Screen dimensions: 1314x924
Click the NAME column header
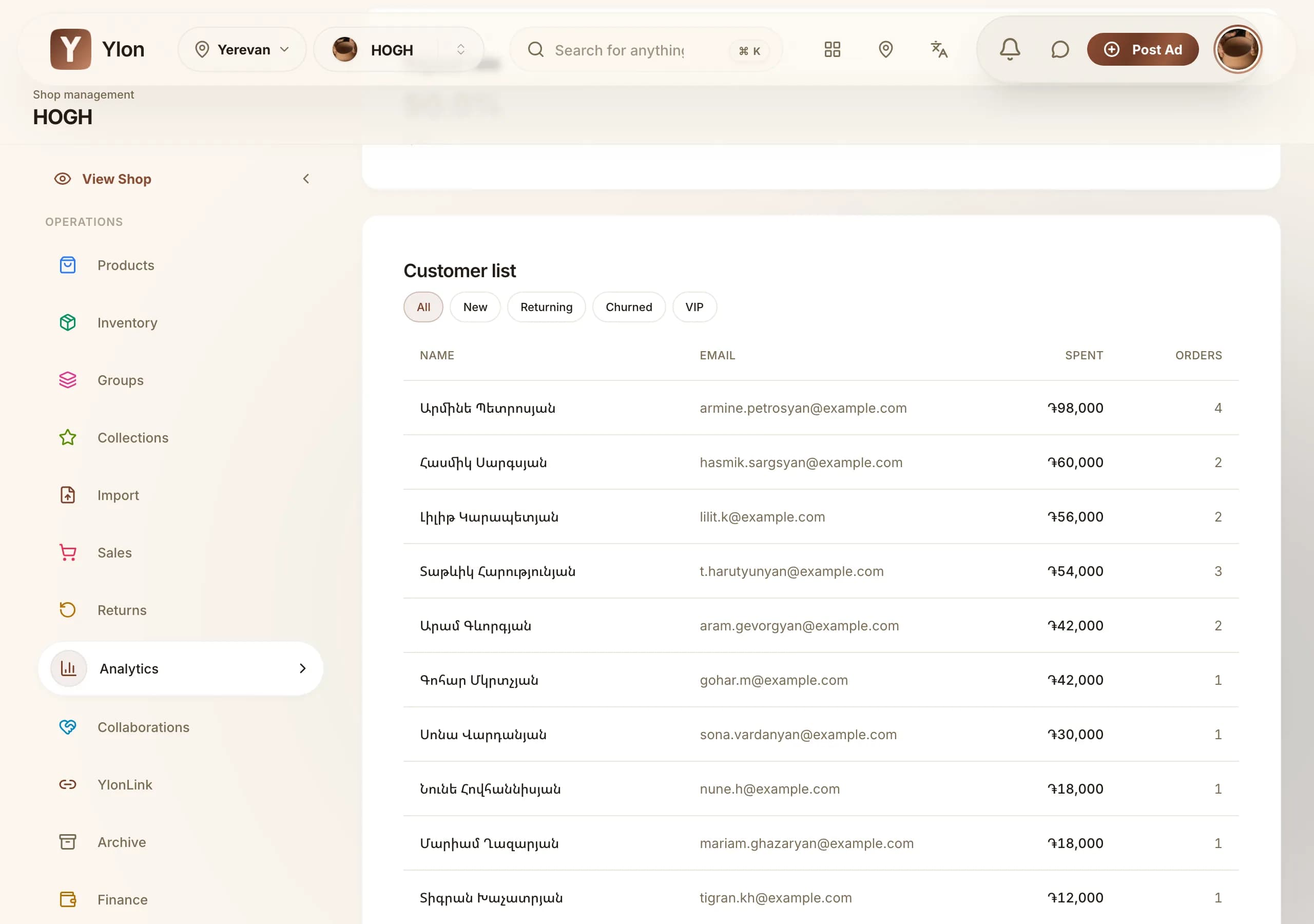point(437,356)
